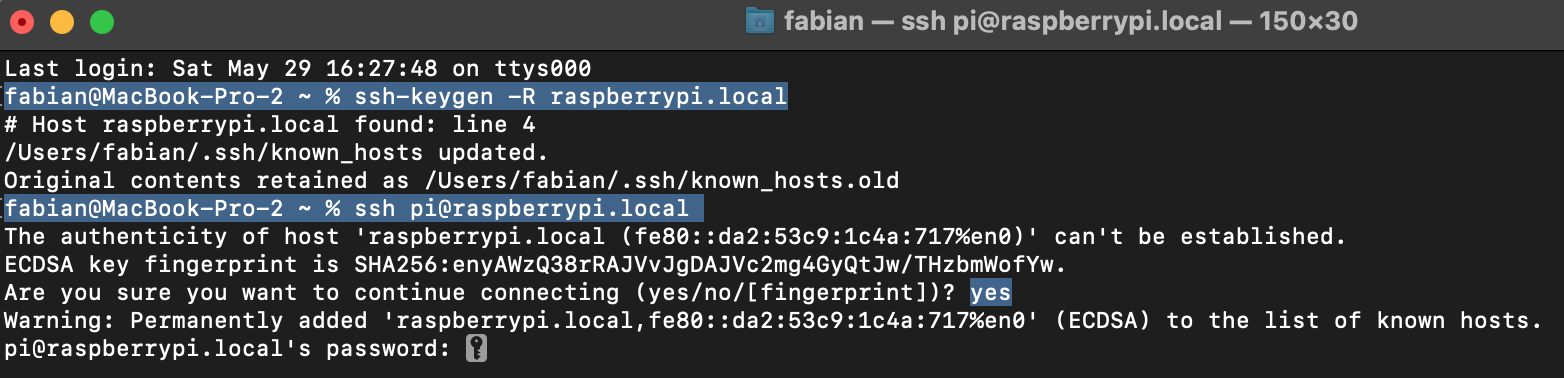Screen dimensions: 1564x378
Task: Click the highlighted 'ssh pi@raspberrypi.local' command
Action: (x=354, y=209)
